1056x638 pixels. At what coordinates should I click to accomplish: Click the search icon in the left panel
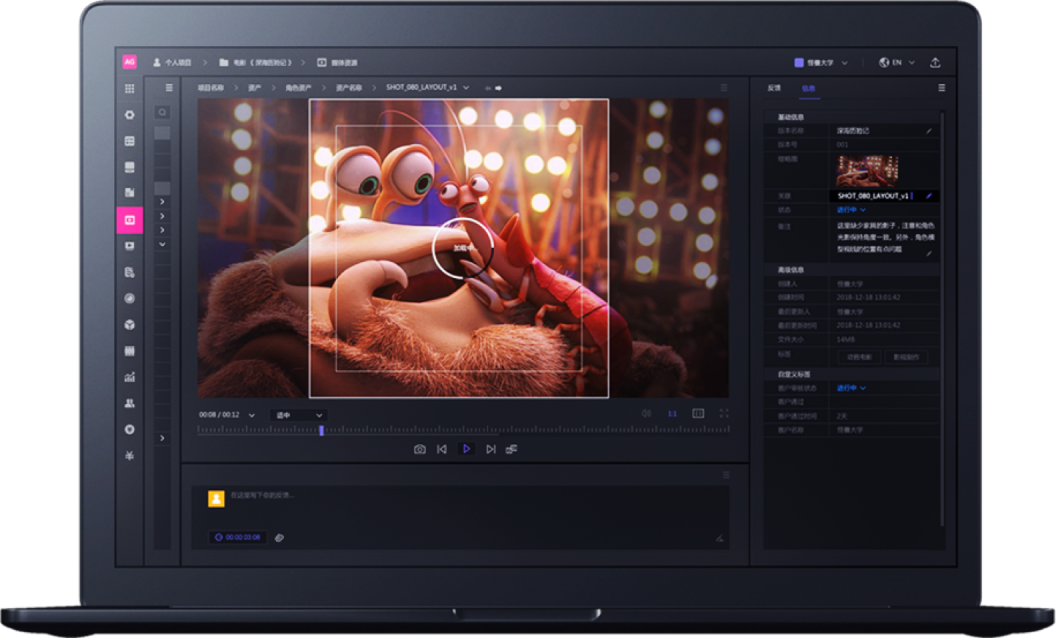pos(162,113)
